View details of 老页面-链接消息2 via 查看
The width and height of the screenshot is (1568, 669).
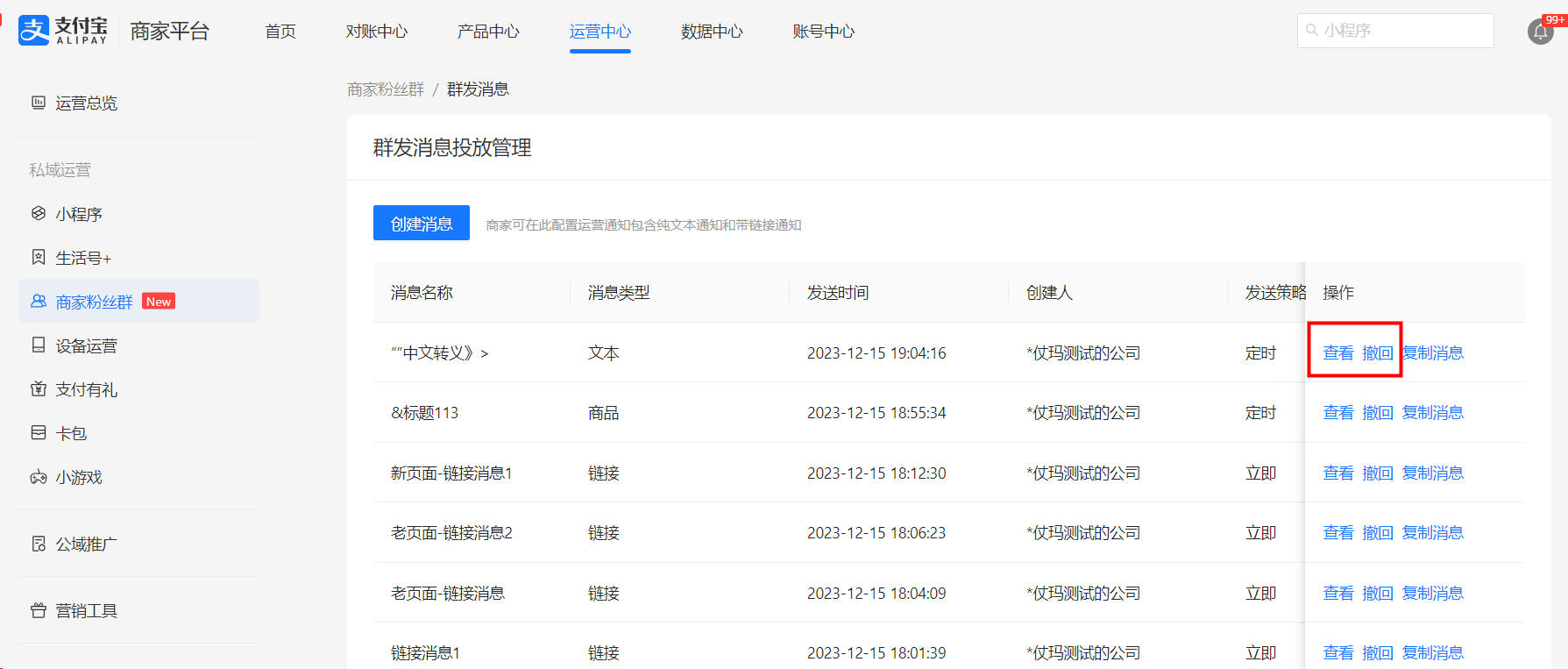[1338, 533]
